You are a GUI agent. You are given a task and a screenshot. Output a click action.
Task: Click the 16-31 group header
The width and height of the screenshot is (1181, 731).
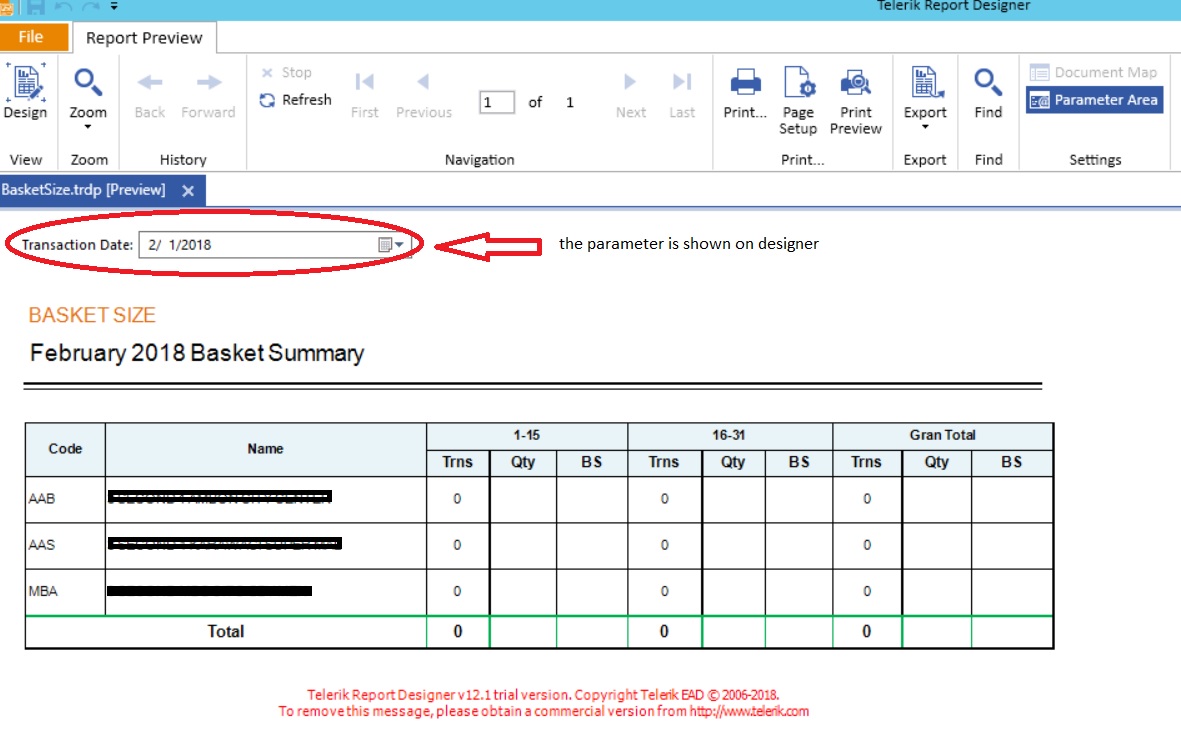click(x=728, y=435)
